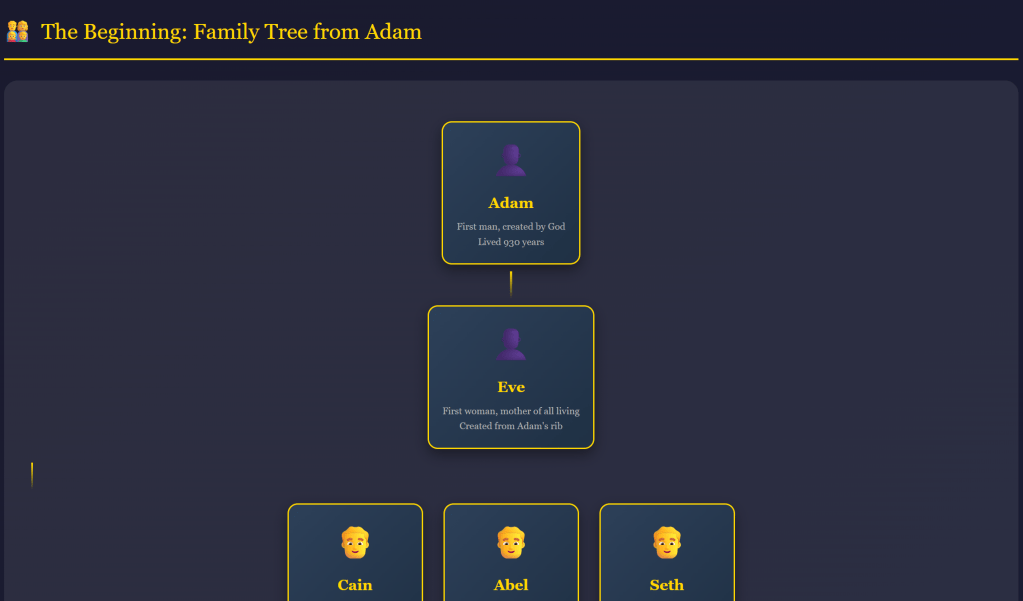
Task: Click the text 'Created from Adam's rib'
Action: pyautogui.click(x=511, y=425)
